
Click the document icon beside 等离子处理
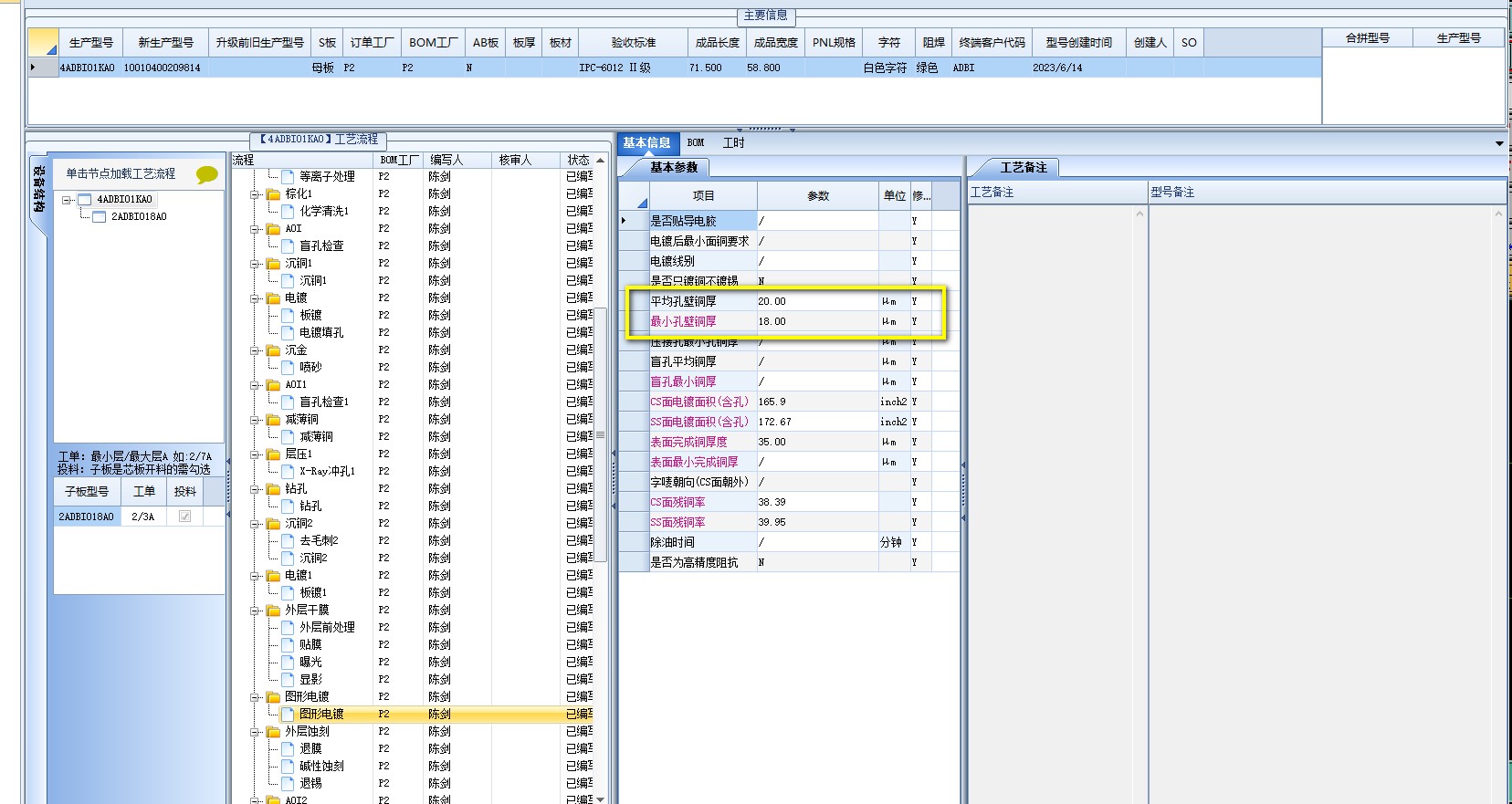(x=288, y=177)
